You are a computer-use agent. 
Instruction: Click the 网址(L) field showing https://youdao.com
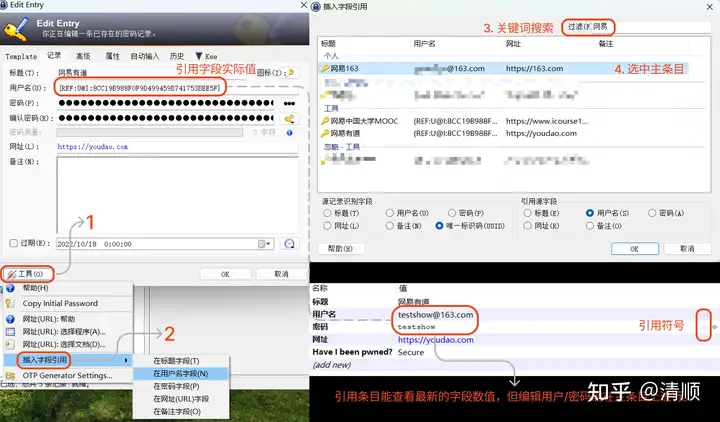pyautogui.click(x=177, y=147)
